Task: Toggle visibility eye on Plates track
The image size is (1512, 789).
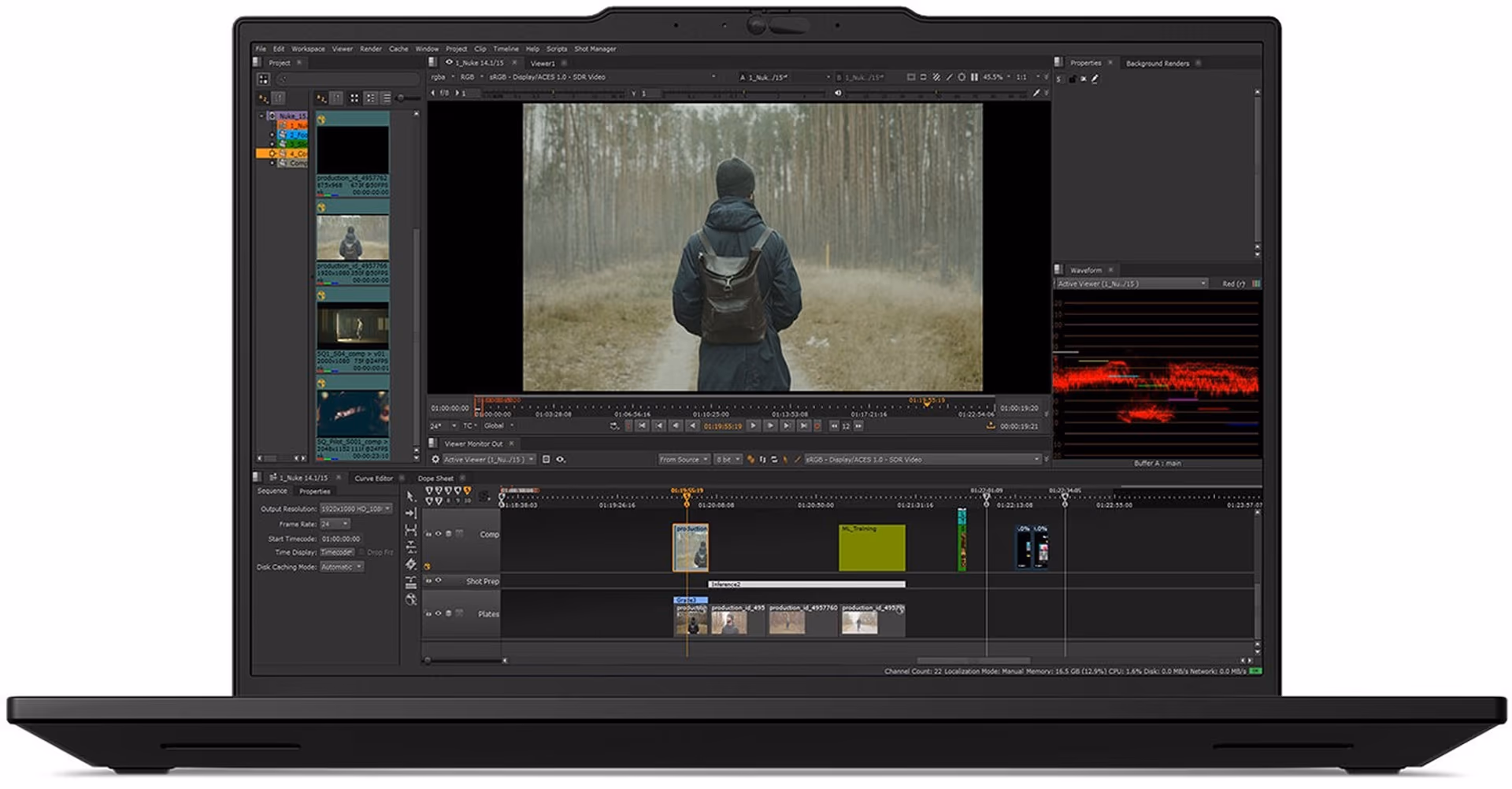Action: click(439, 613)
